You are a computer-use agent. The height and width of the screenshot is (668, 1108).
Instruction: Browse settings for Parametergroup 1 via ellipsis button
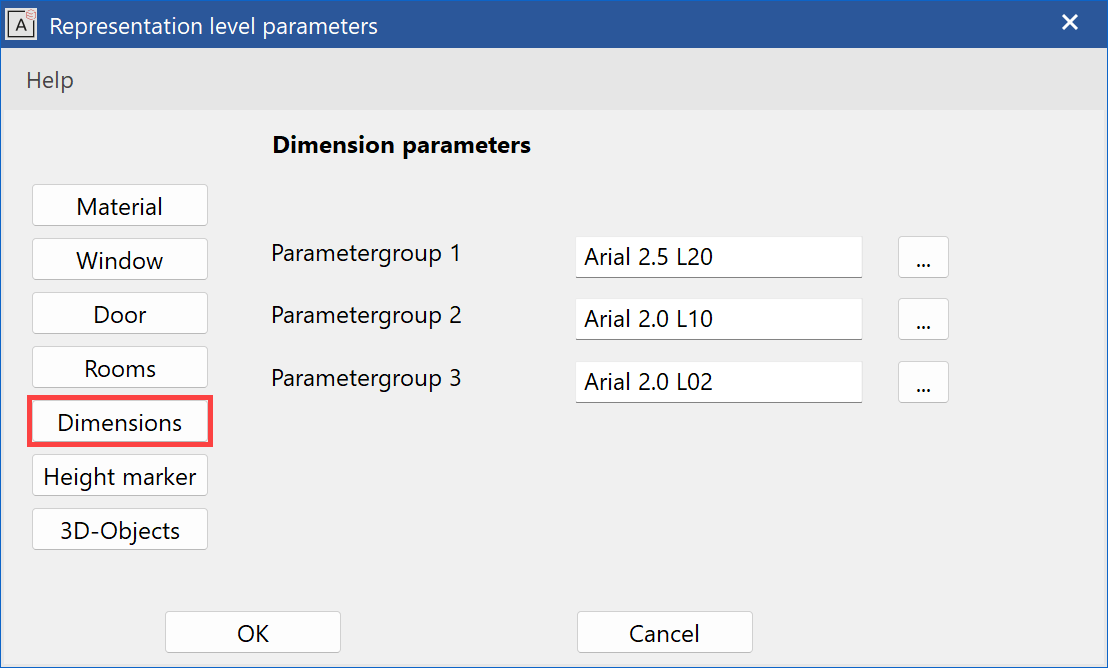923,257
